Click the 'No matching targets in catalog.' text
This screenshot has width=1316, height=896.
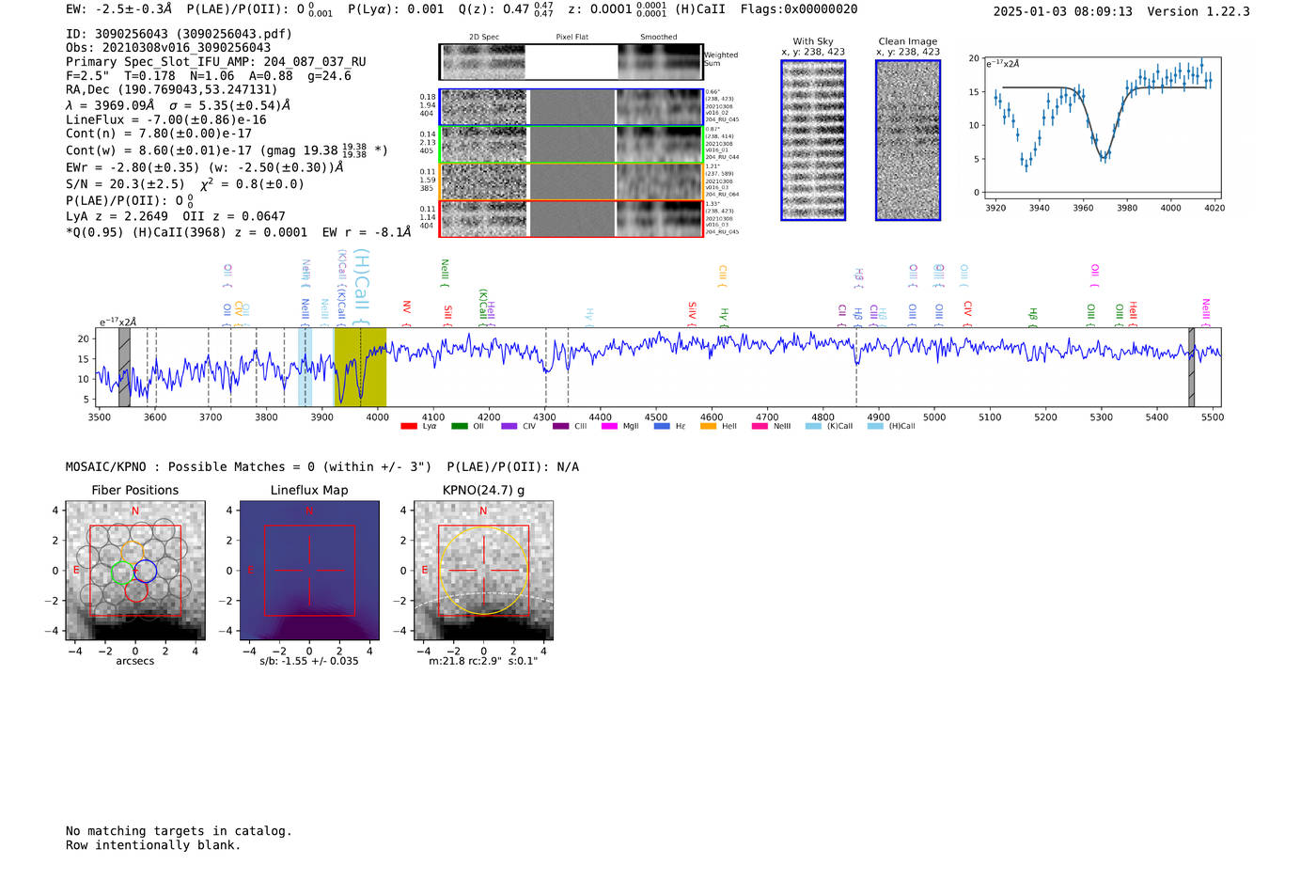pyautogui.click(x=179, y=831)
